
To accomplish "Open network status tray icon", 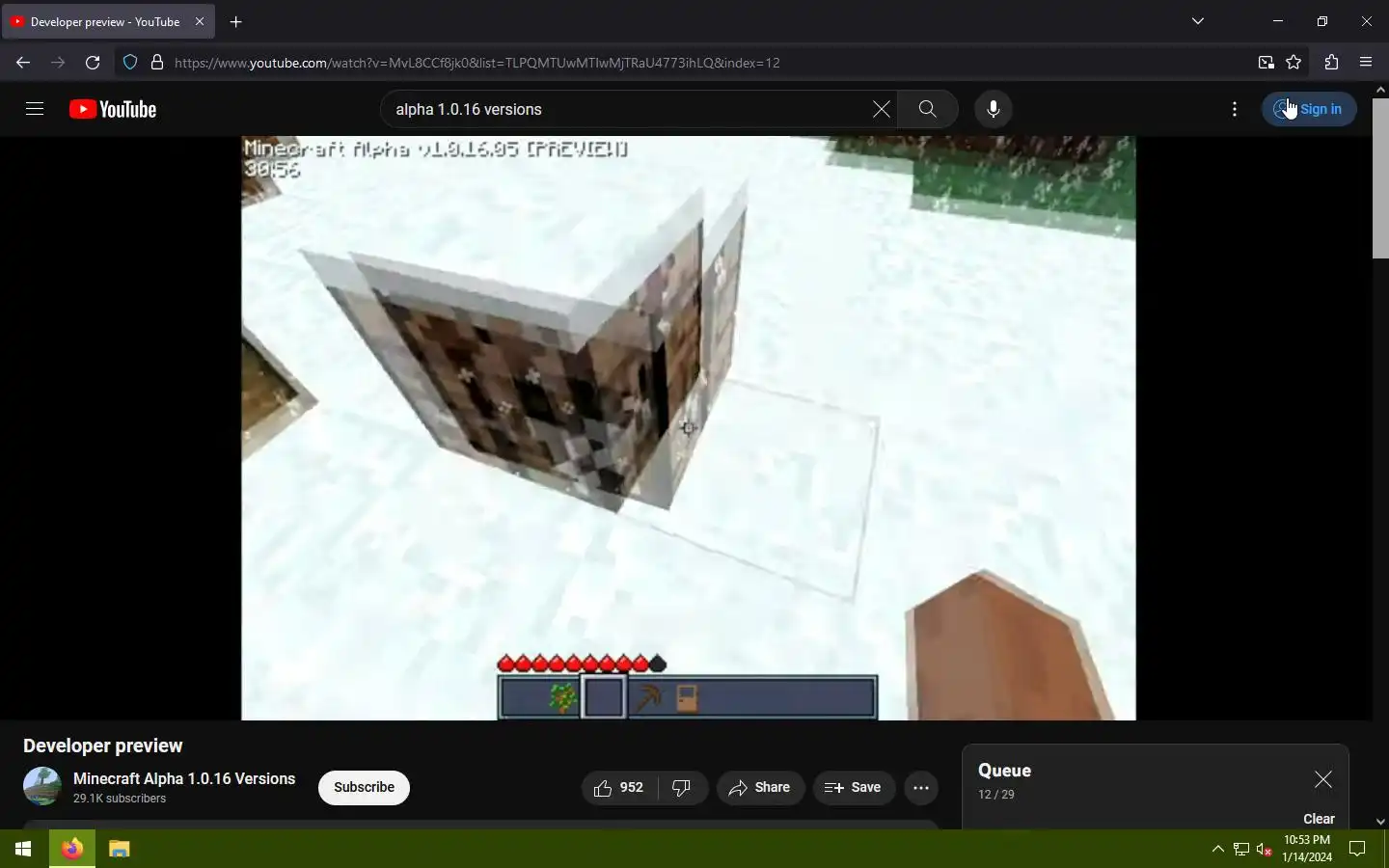I will tap(1241, 849).
